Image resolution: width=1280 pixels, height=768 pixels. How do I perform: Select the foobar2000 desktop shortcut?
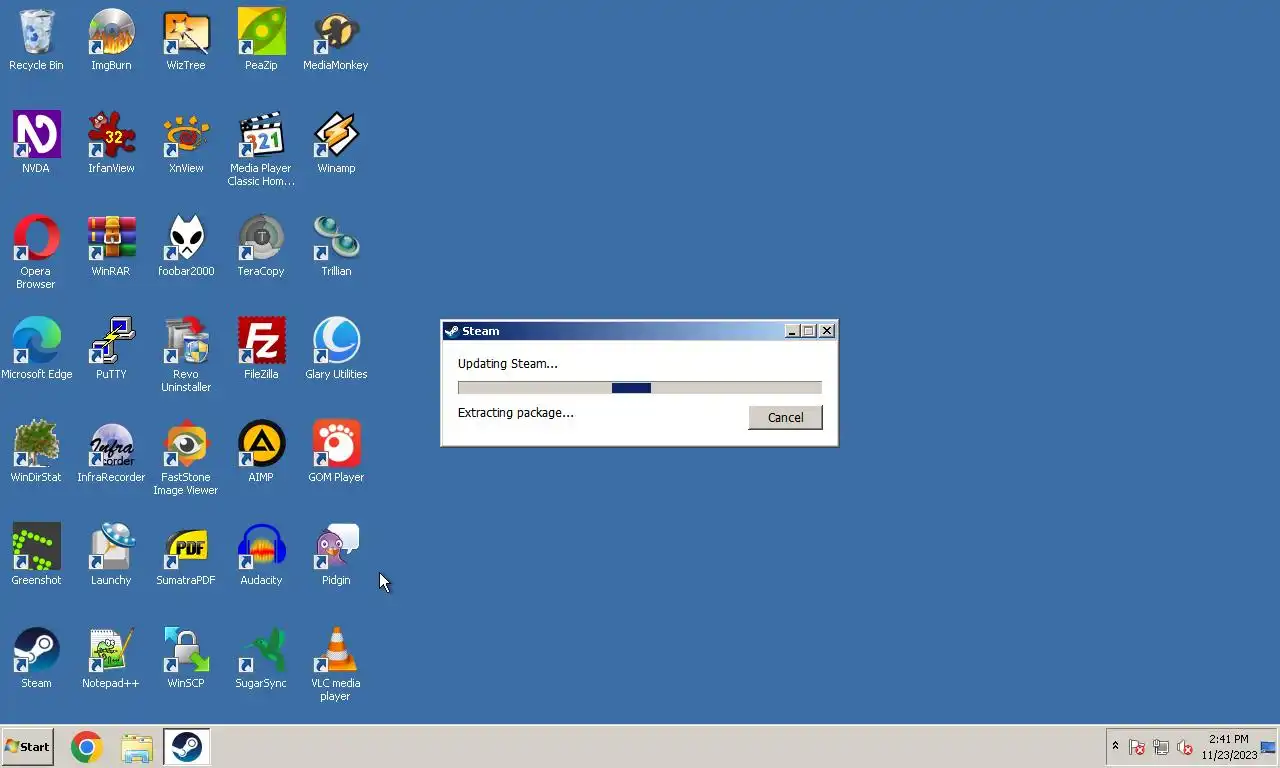click(186, 246)
